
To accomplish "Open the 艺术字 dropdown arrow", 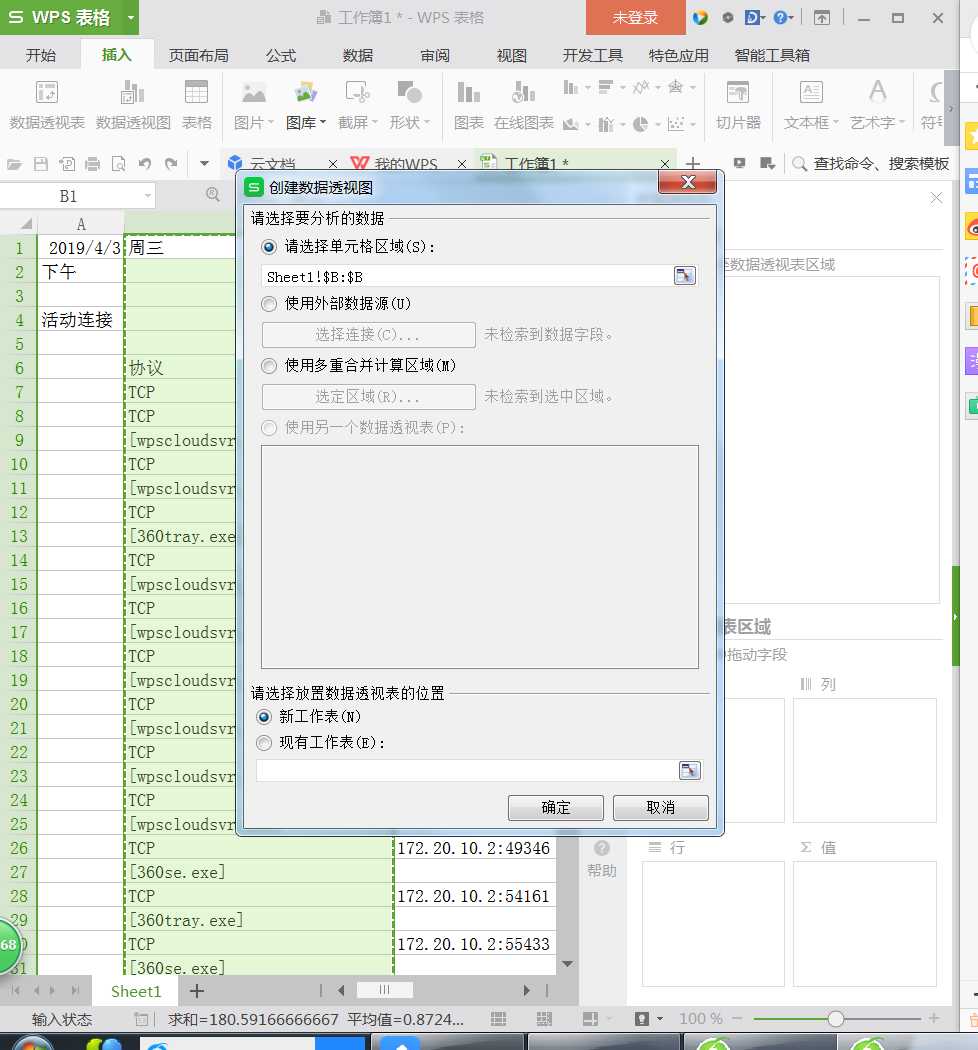I will tap(902, 123).
